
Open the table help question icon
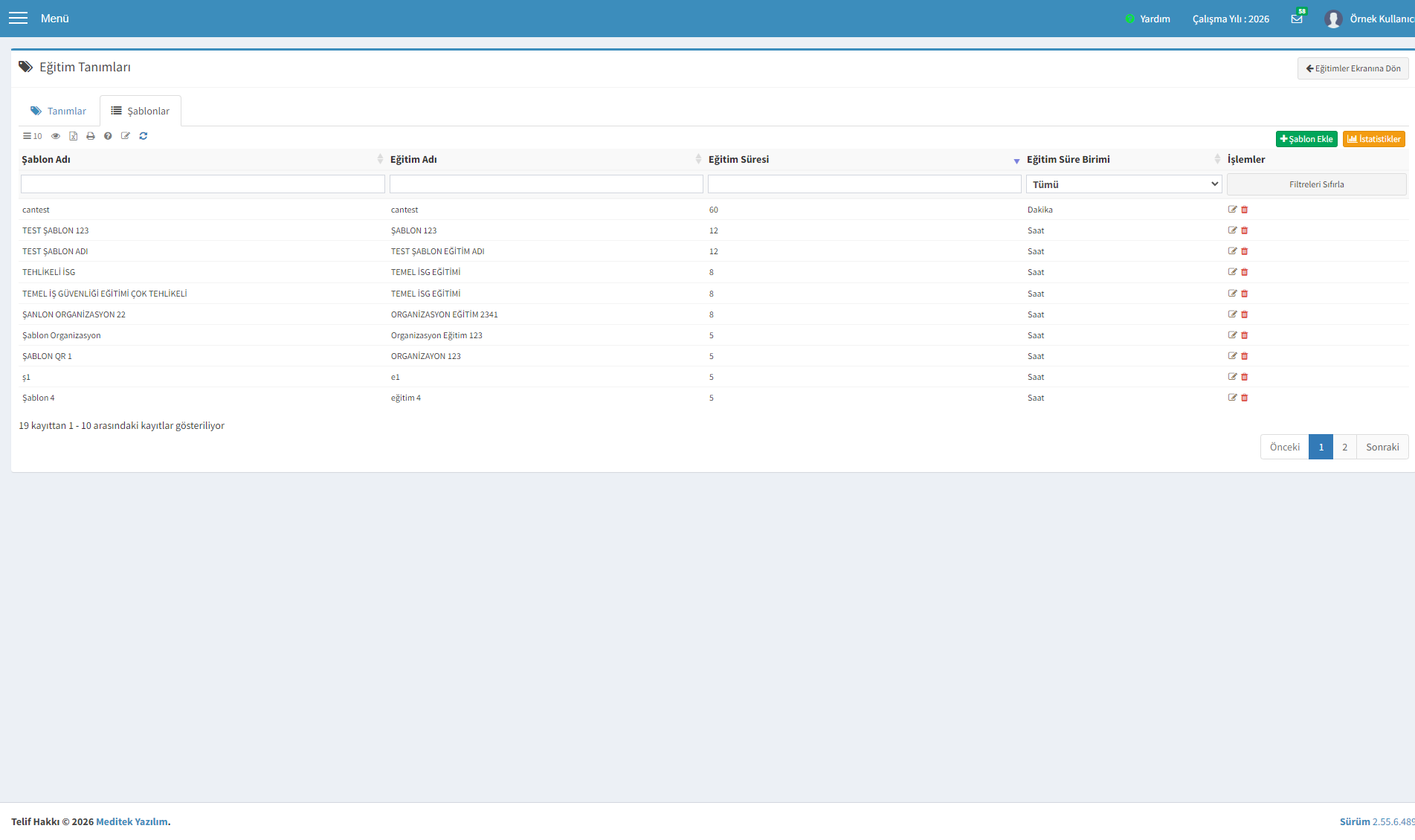pos(108,136)
